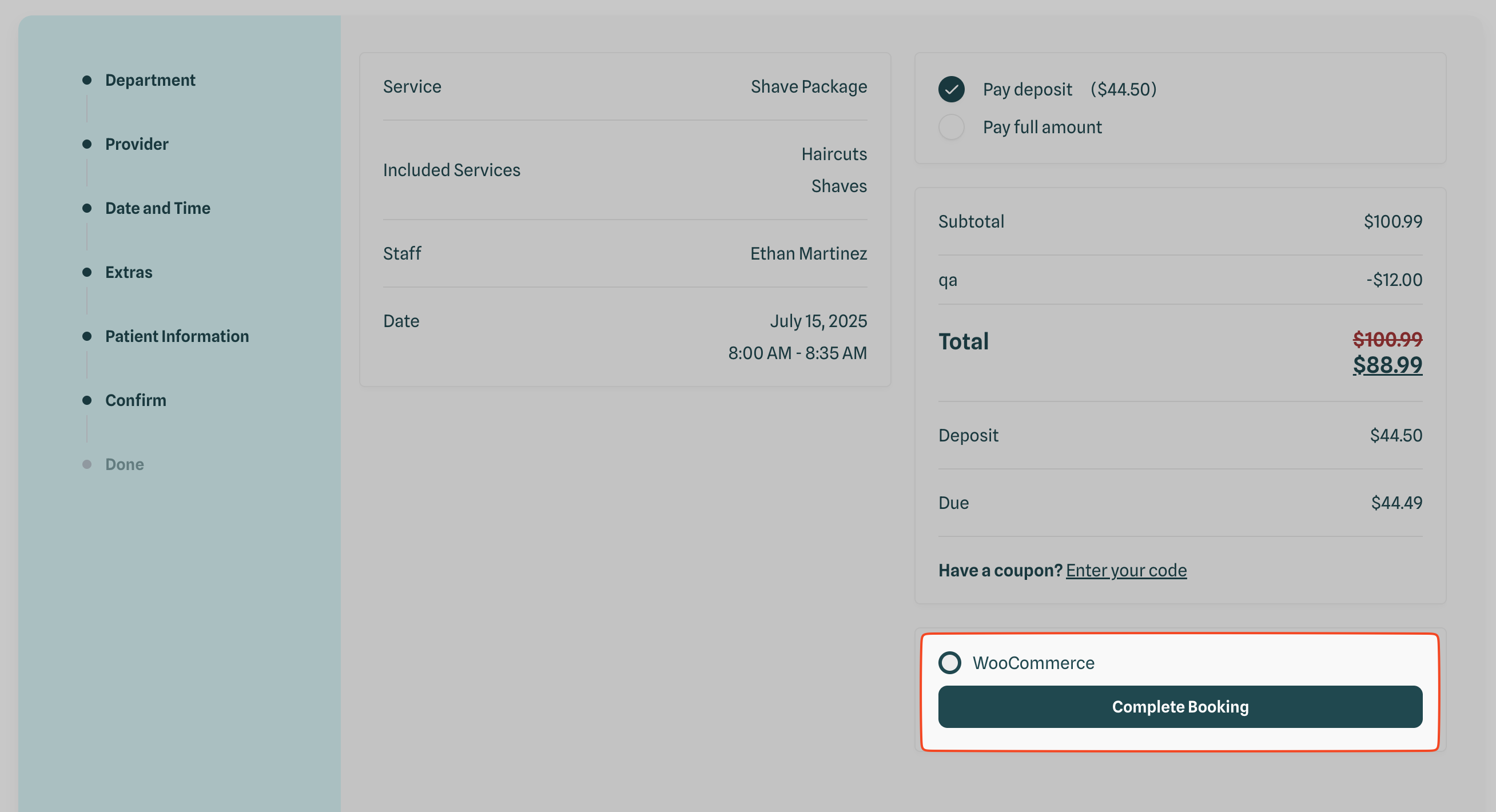Jump to the Date and Time step
This screenshot has width=1496, height=812.
(x=157, y=208)
